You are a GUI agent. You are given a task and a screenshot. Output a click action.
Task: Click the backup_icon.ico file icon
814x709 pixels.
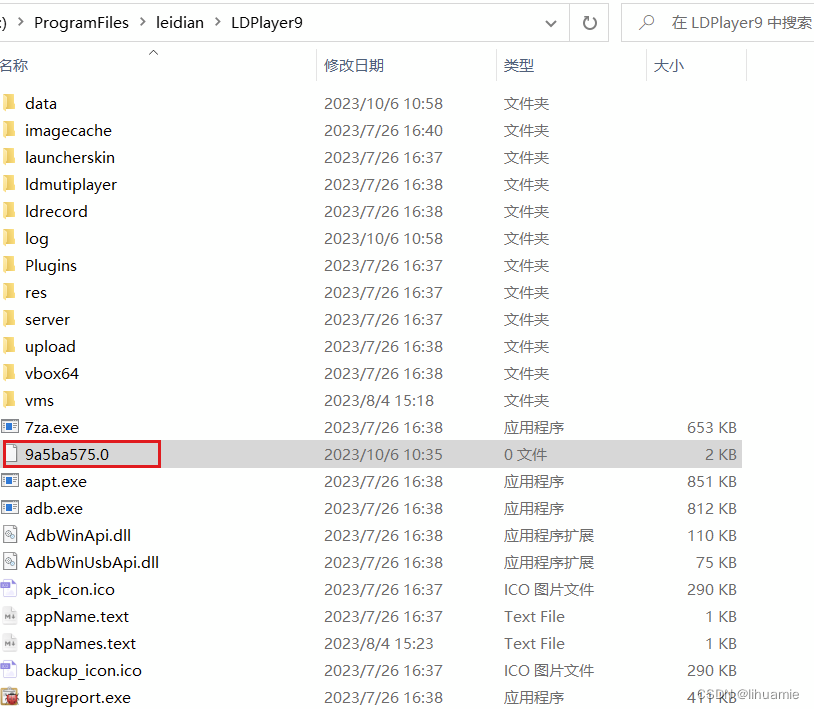coord(9,670)
